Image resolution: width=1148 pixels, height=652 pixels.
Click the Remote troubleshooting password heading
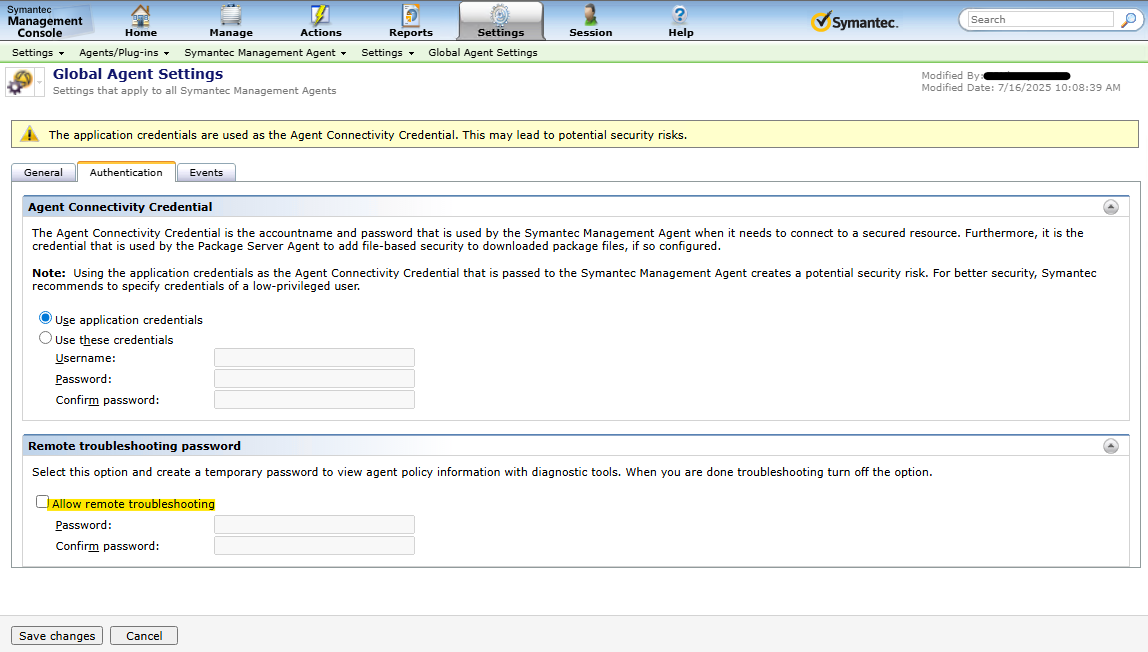coord(134,446)
